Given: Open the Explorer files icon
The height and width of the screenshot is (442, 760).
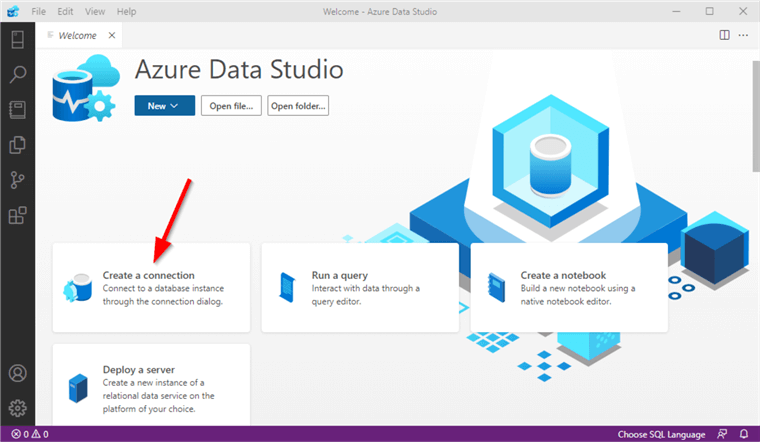Looking at the screenshot, I should pyautogui.click(x=17, y=145).
